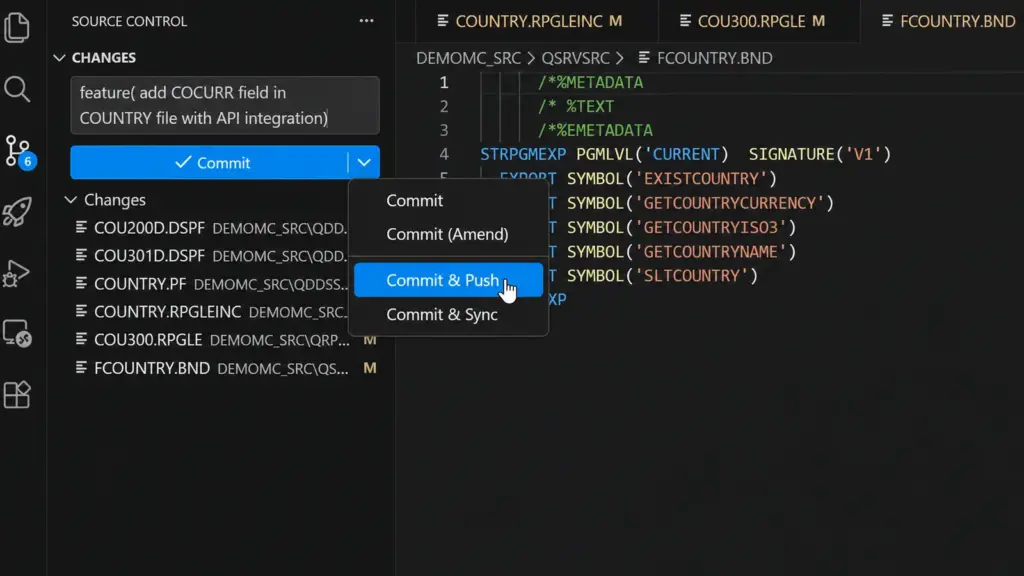
Task: Click file icon beside COUNTRY.PF
Action: (x=81, y=283)
